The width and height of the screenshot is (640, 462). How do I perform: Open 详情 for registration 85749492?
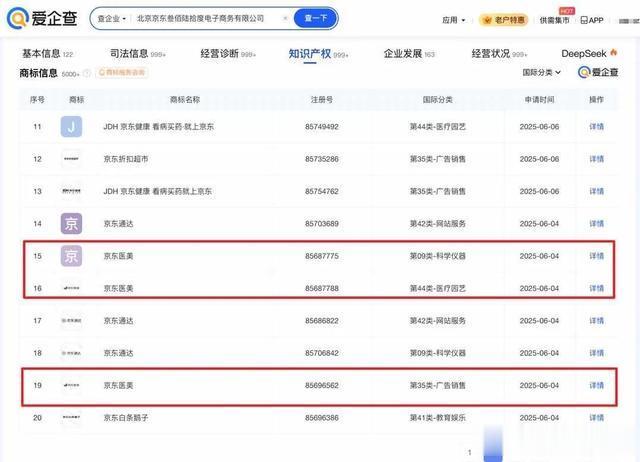click(596, 127)
